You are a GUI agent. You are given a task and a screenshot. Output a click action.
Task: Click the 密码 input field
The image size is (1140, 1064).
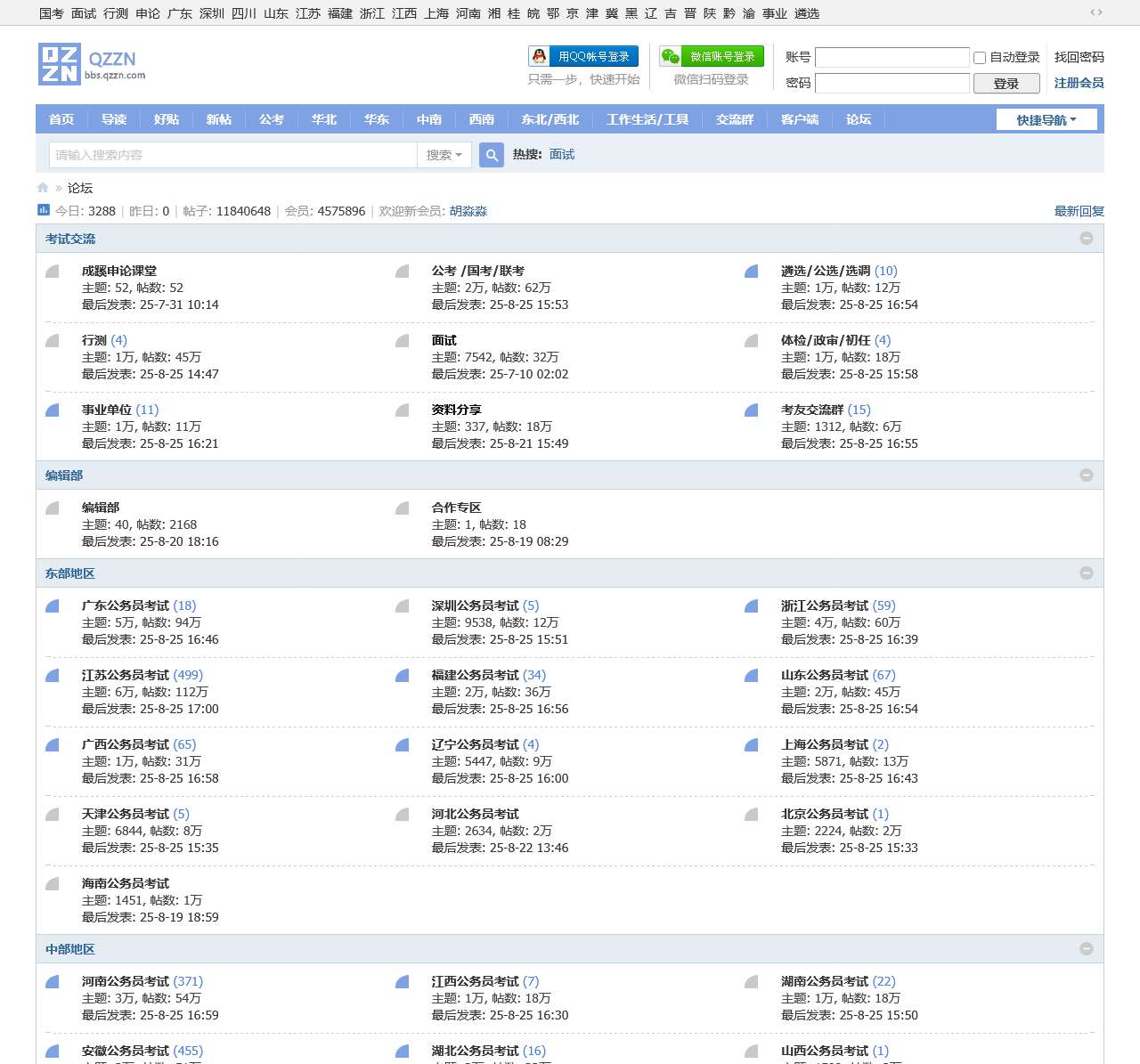pos(892,84)
